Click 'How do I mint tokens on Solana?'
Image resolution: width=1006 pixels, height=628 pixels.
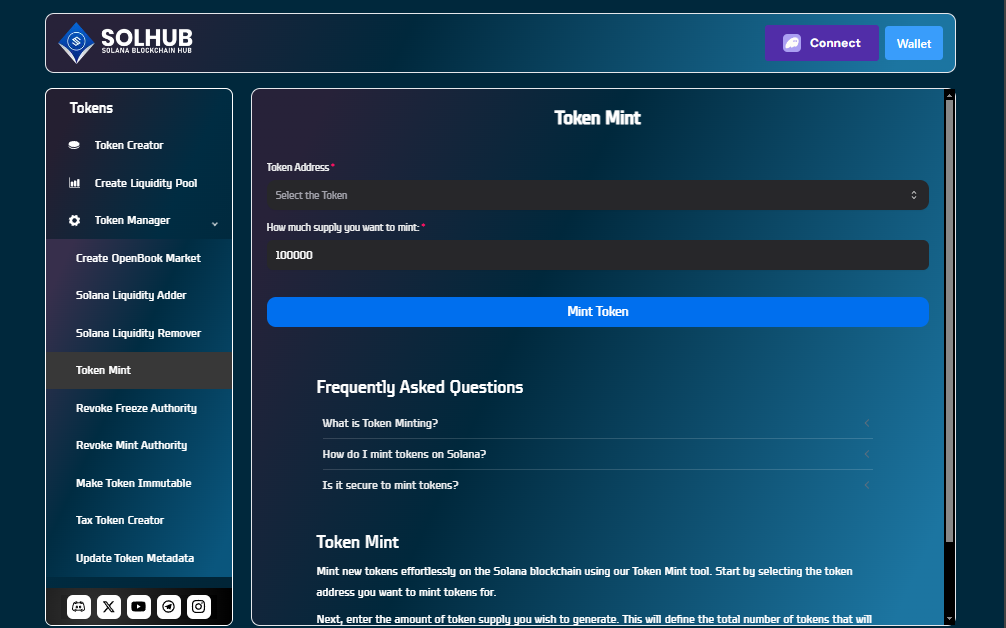point(404,454)
